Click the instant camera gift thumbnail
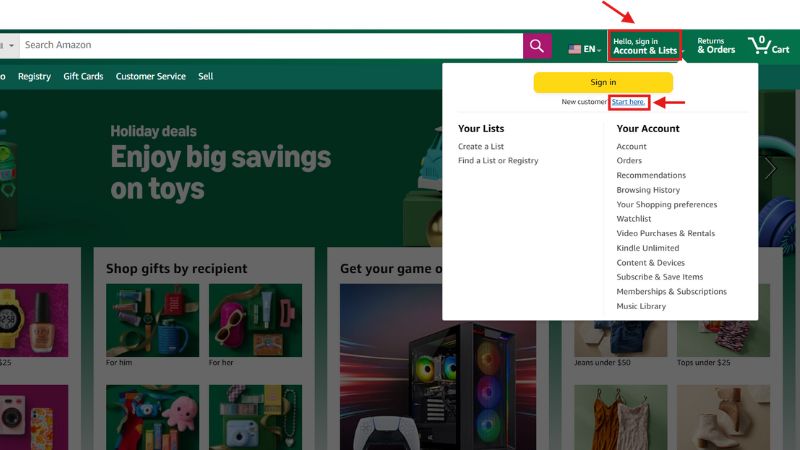This screenshot has width=800, height=450. (256, 417)
